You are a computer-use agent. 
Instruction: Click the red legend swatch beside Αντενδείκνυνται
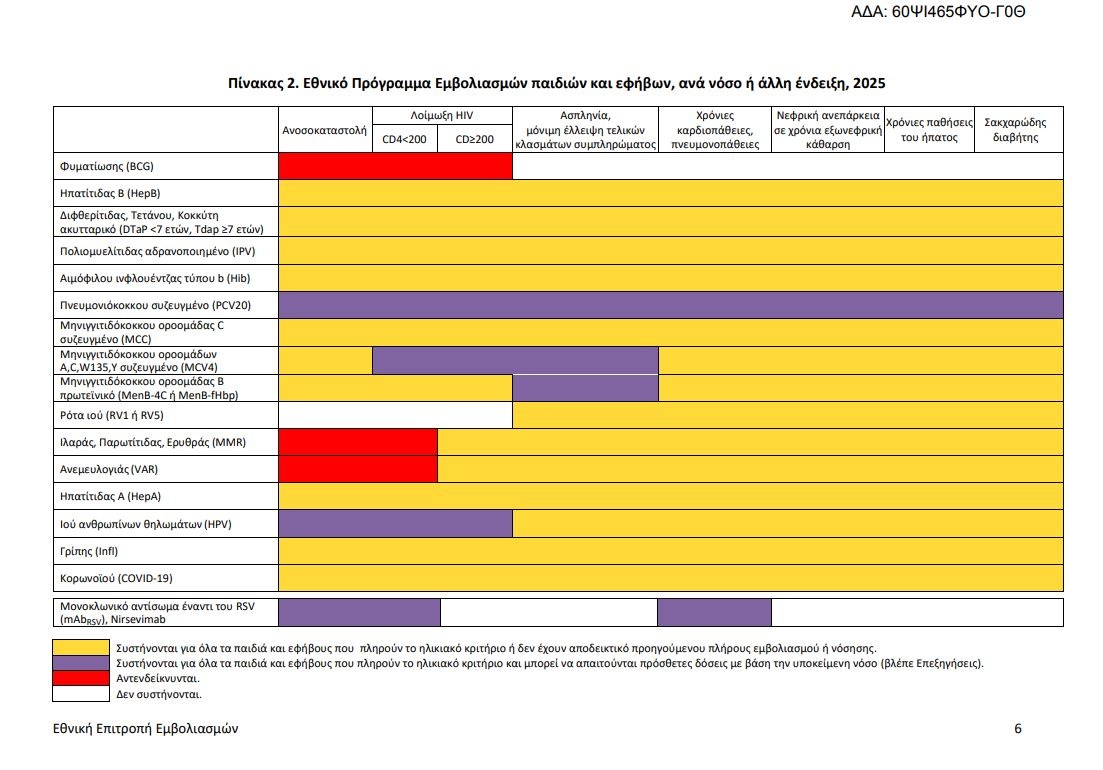click(83, 677)
